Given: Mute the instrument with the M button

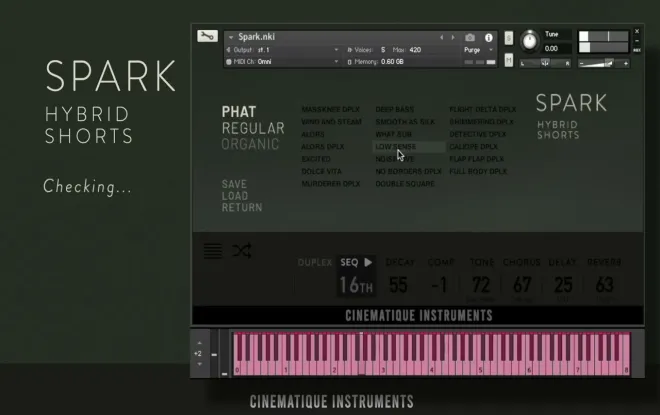Looking at the screenshot, I should pos(508,61).
